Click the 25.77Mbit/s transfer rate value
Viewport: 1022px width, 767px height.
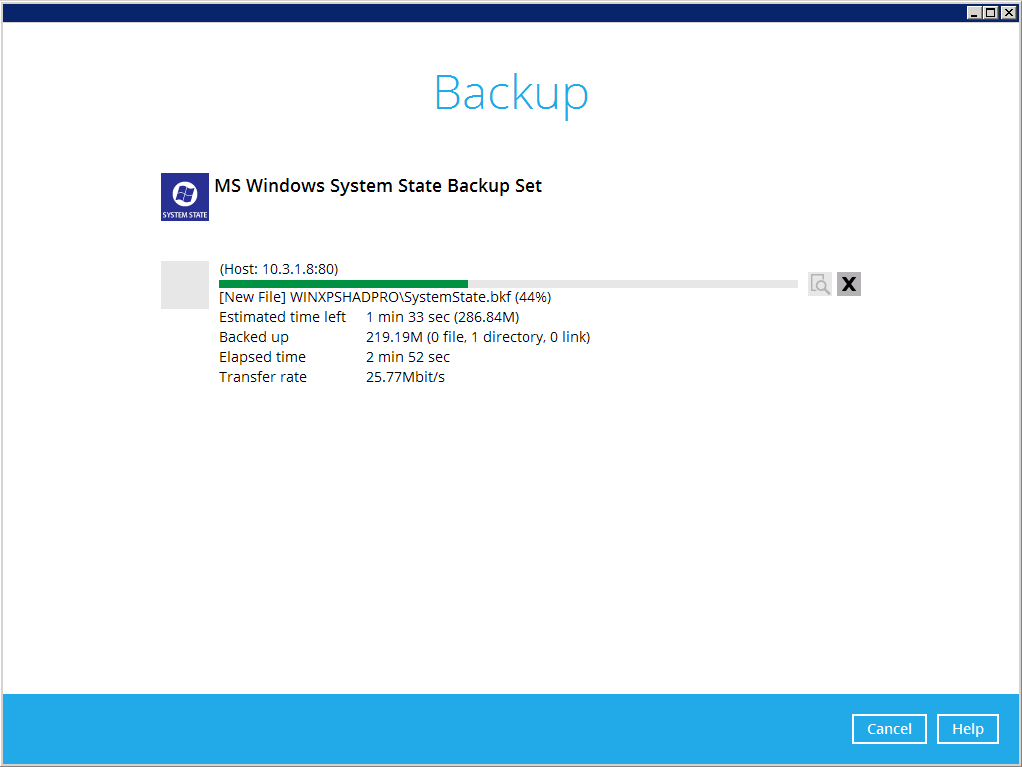[x=405, y=377]
